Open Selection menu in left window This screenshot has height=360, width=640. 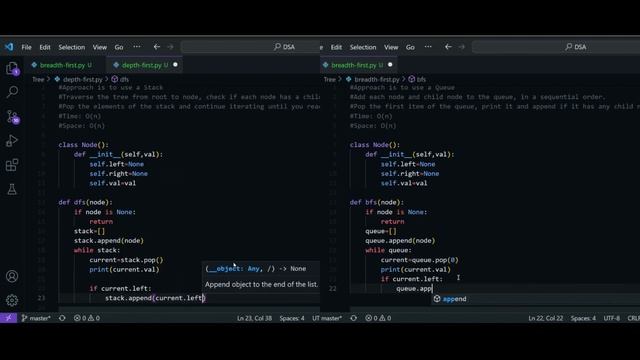(71, 47)
